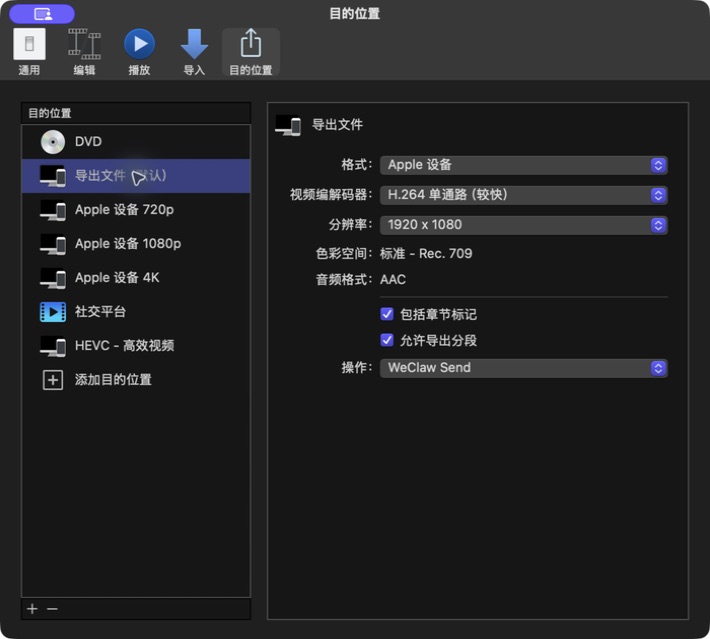710x639 pixels.
Task: Click the 音频格式 label
Action: (x=344, y=279)
